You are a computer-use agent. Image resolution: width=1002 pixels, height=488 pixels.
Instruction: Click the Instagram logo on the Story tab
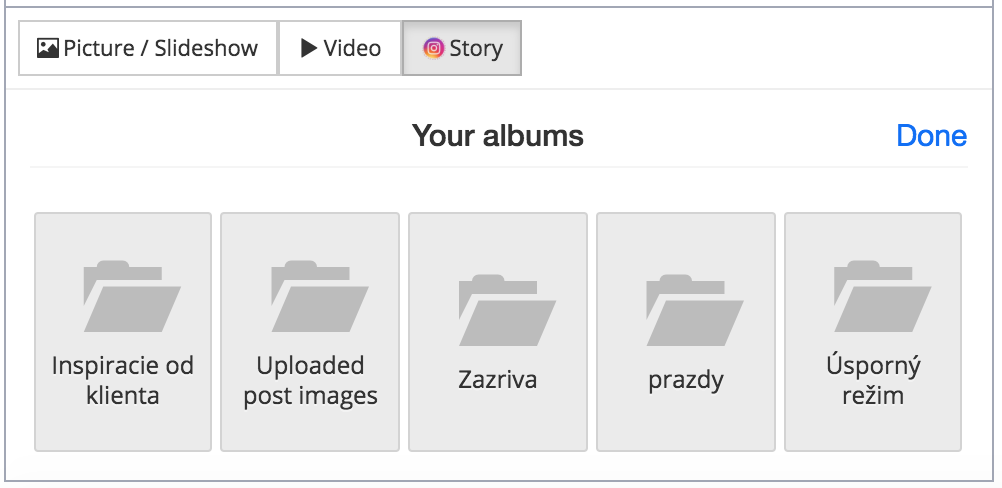433,48
